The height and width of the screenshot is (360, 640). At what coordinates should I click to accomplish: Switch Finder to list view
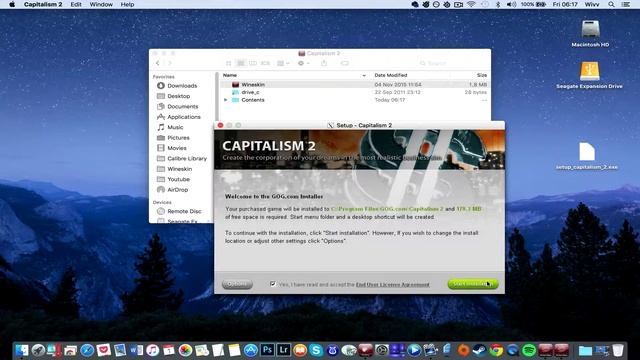pyautogui.click(x=241, y=63)
